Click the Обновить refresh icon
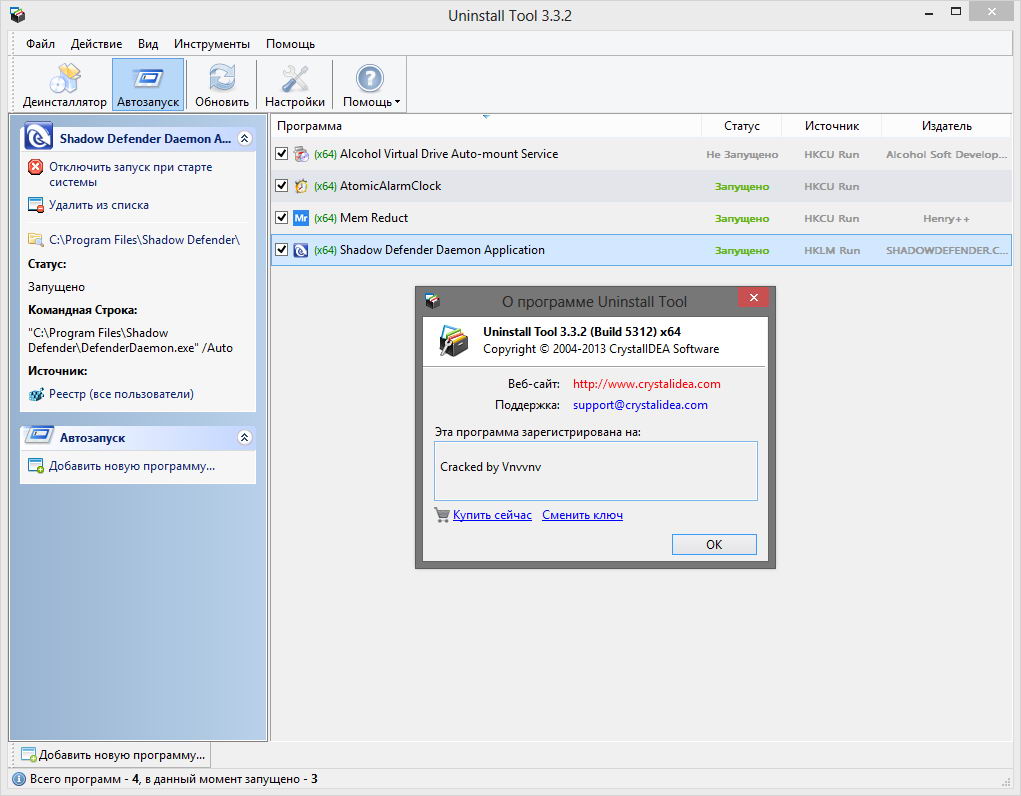This screenshot has height=796, width=1021. 221,79
